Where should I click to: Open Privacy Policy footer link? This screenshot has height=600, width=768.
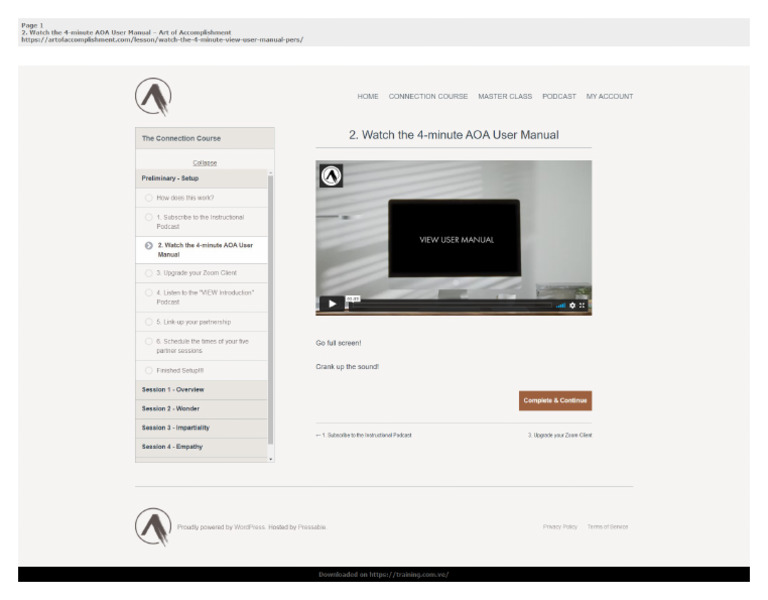coord(560,527)
